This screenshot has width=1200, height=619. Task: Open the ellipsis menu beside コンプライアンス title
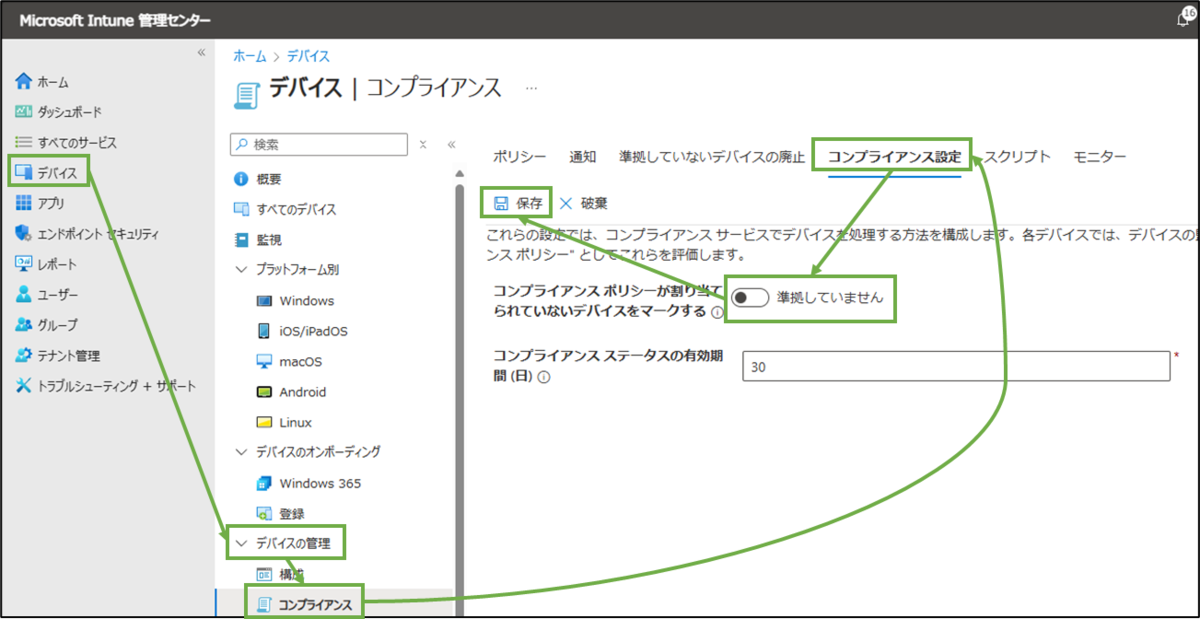[531, 88]
